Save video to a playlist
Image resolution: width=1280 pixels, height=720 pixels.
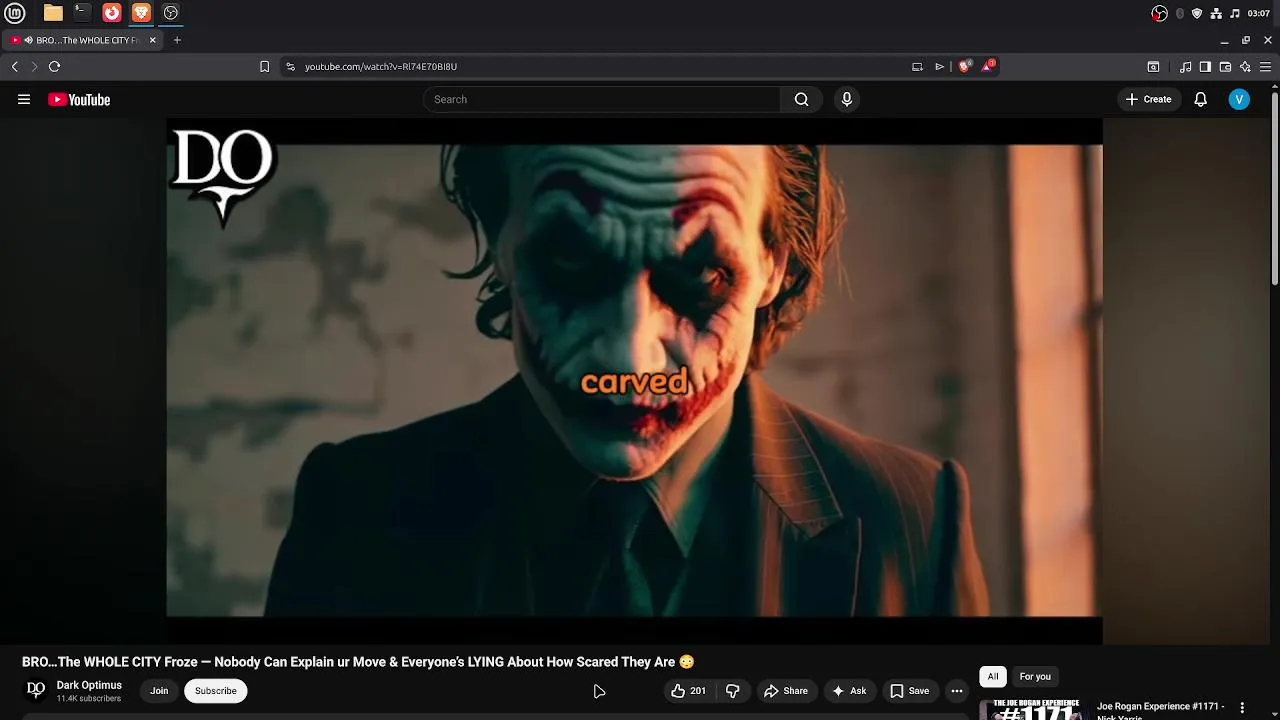[x=910, y=691]
